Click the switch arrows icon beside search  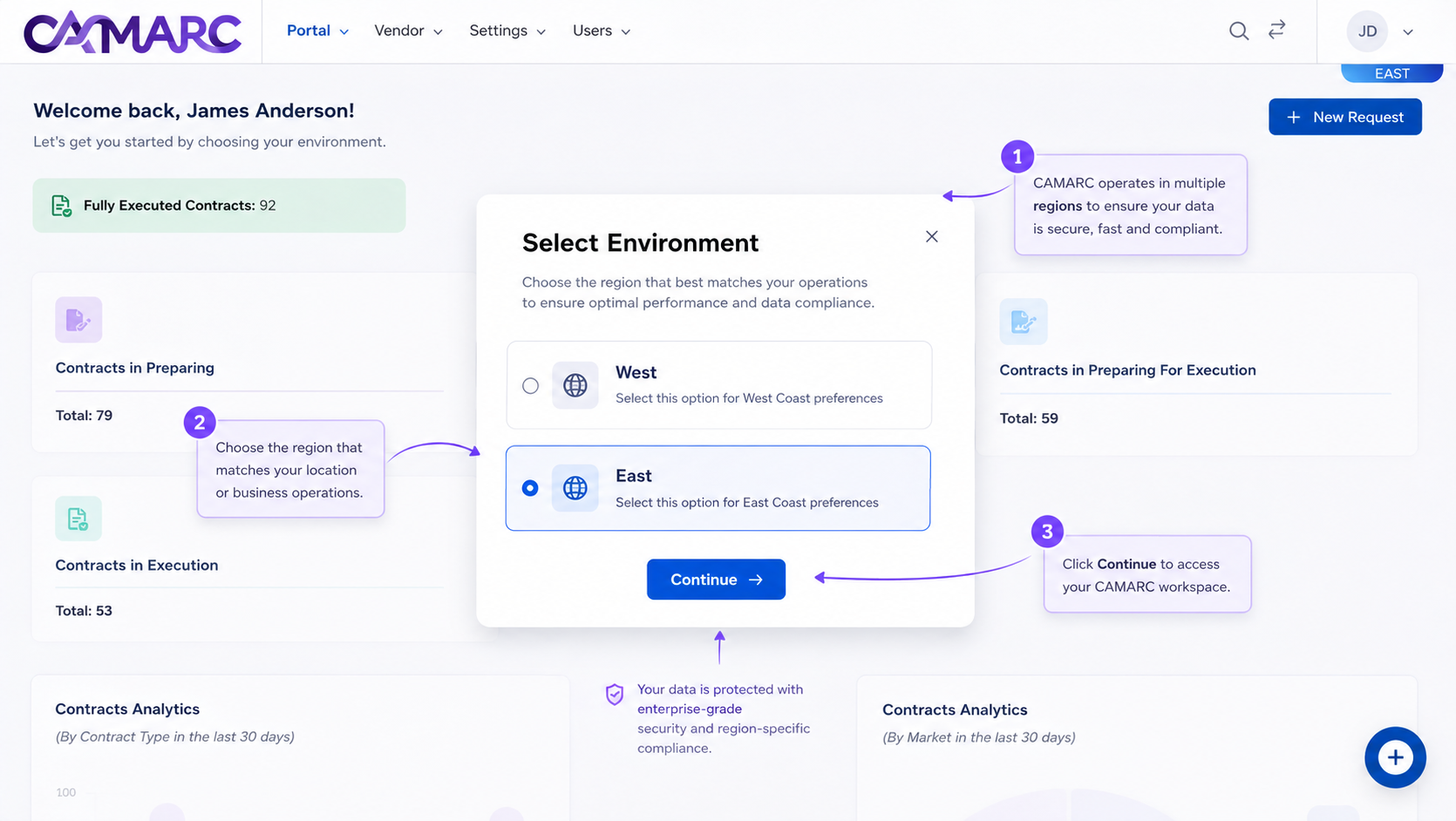point(1277,31)
